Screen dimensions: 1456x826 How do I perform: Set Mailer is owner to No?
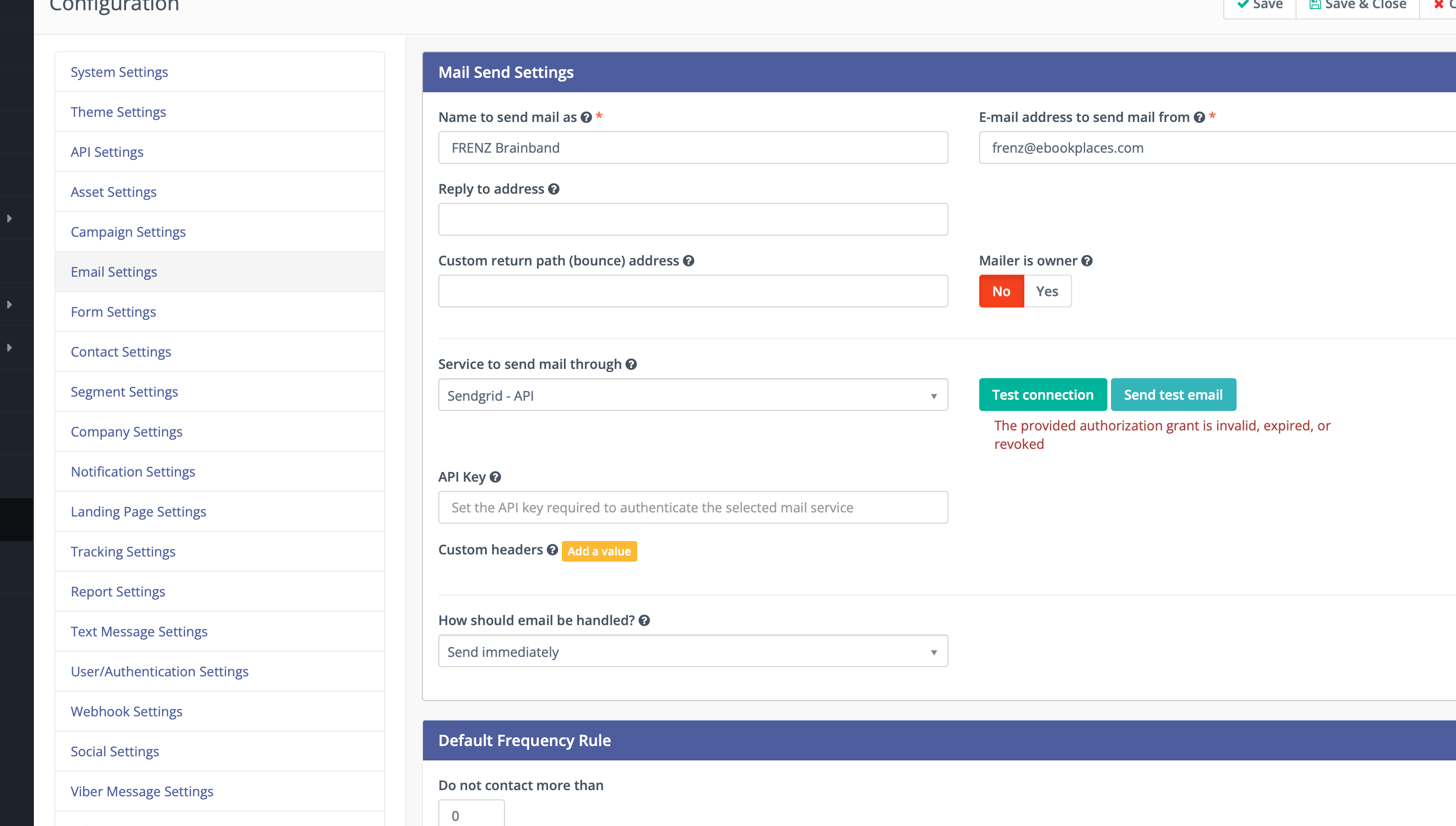tap(1001, 292)
